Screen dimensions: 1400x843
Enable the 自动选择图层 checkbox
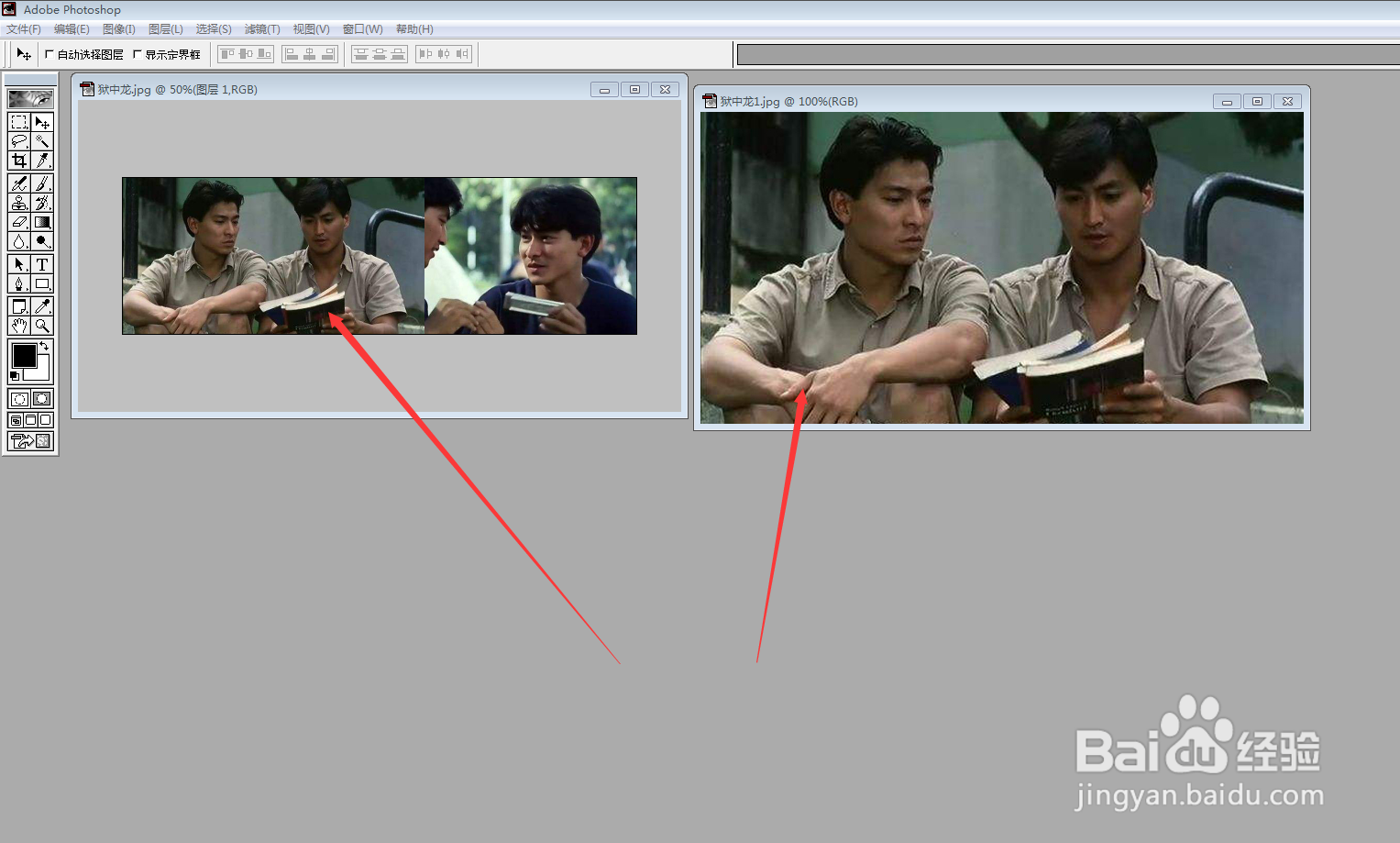[x=50, y=54]
